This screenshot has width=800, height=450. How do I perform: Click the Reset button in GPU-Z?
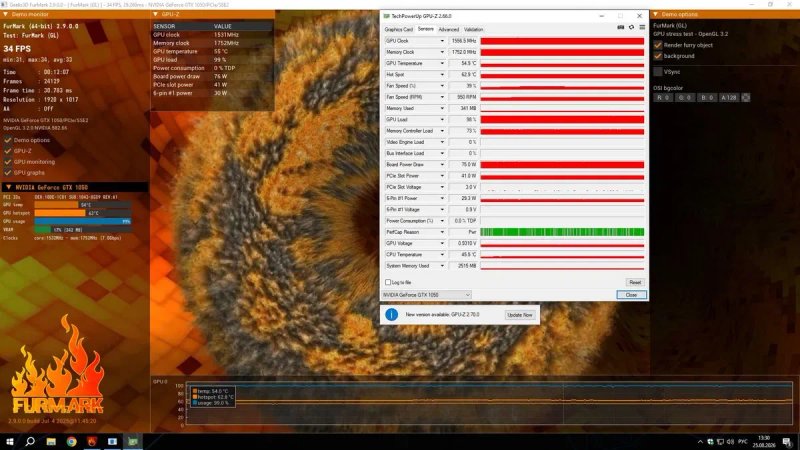point(635,282)
